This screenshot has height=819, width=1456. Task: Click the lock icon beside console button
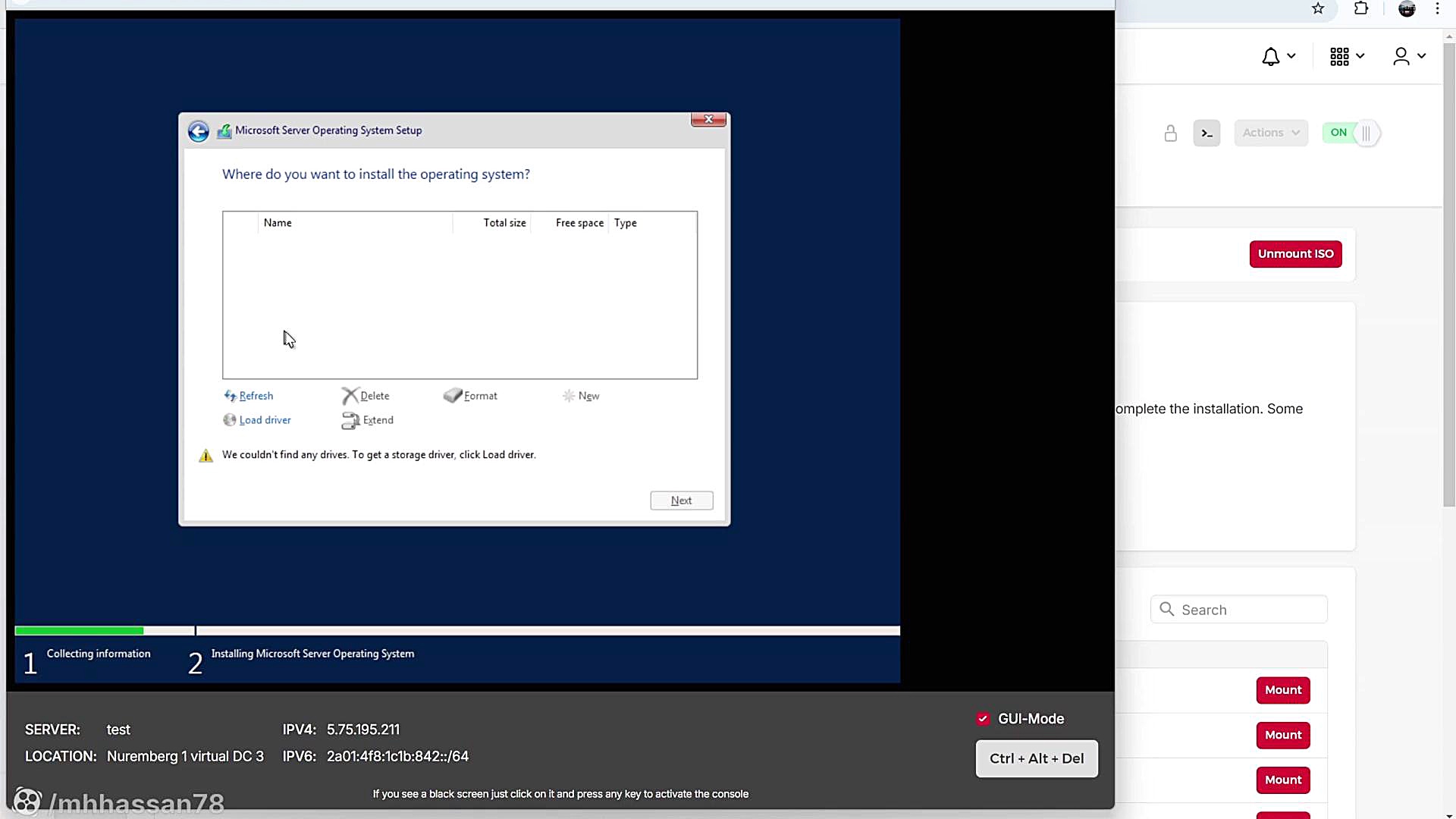pyautogui.click(x=1171, y=133)
